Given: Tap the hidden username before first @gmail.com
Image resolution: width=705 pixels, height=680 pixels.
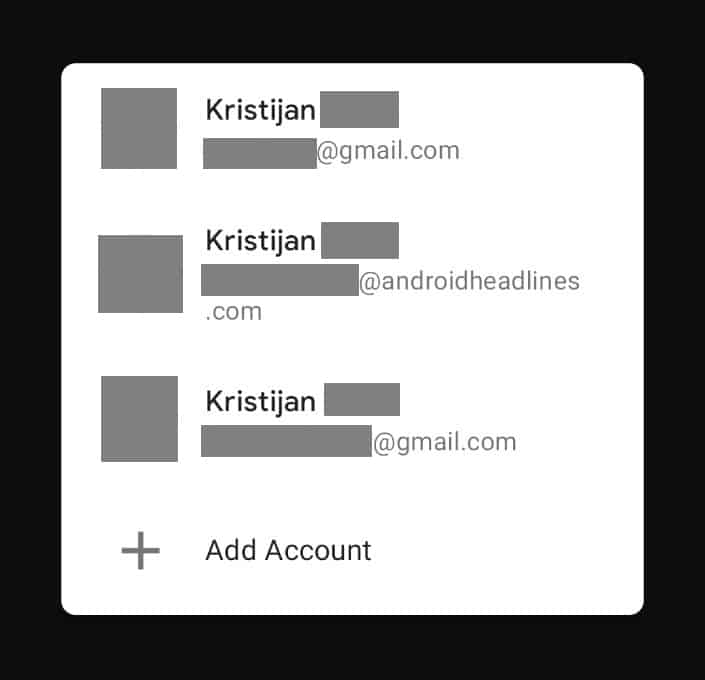Looking at the screenshot, I should pos(260,153).
